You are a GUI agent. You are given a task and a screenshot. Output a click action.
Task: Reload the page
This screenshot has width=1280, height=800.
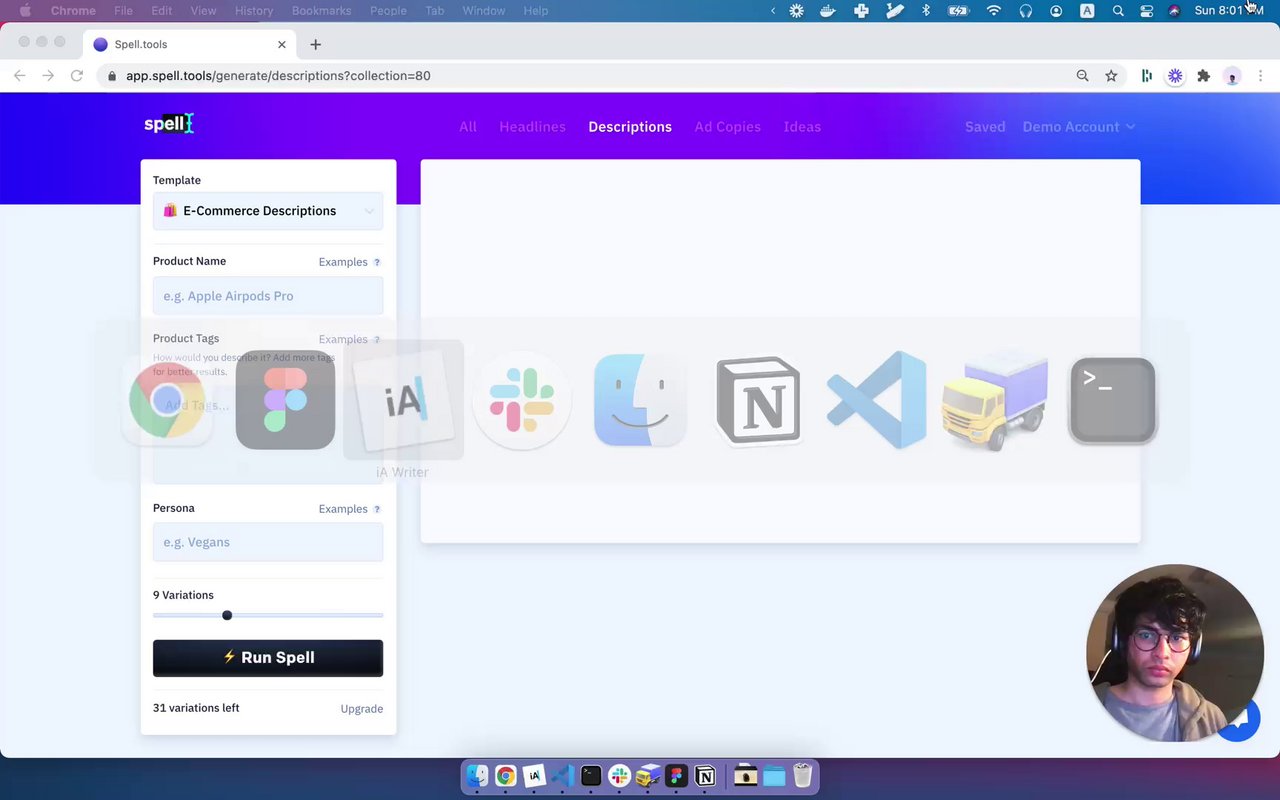76,76
